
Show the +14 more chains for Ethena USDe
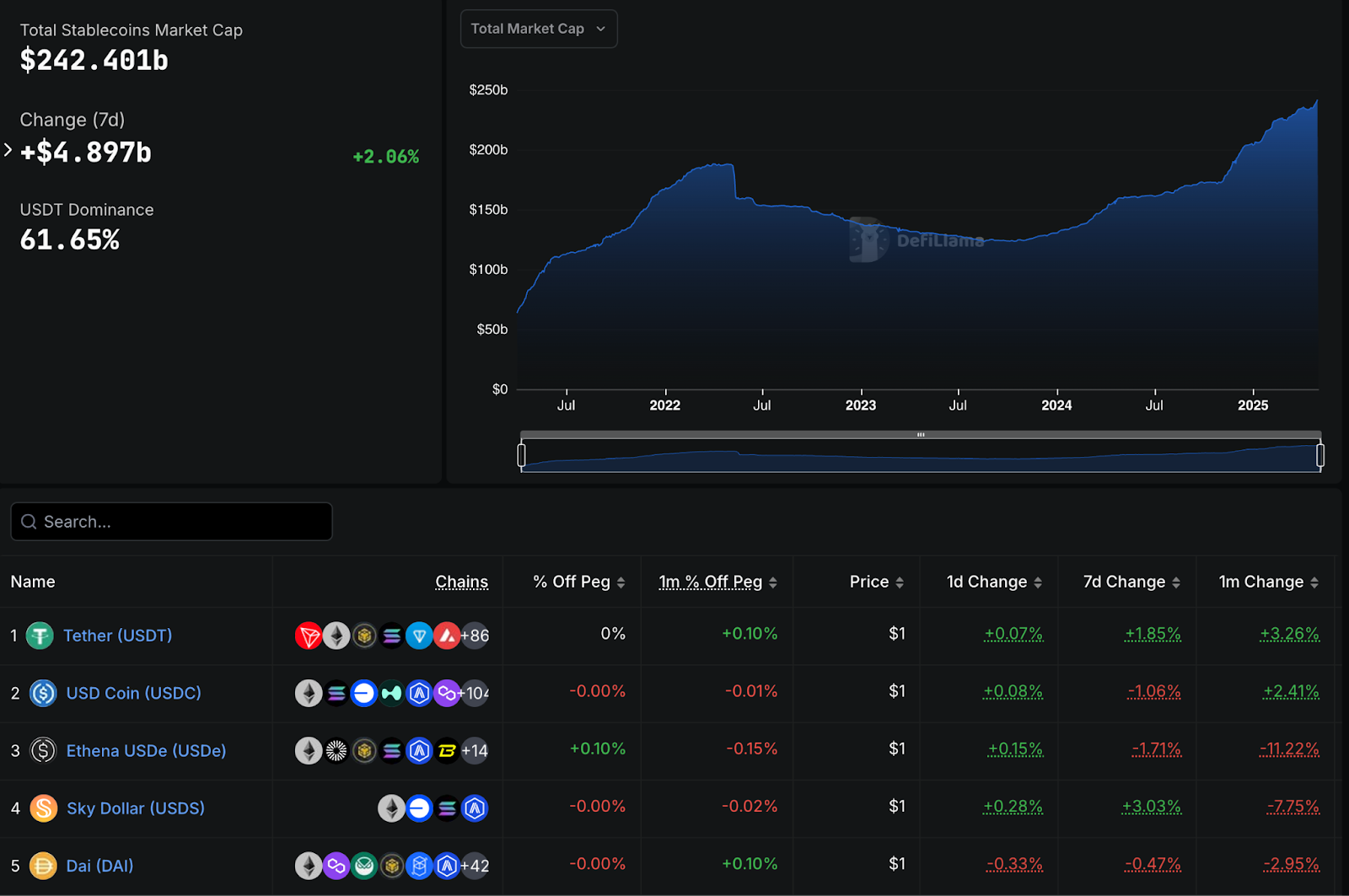(475, 750)
